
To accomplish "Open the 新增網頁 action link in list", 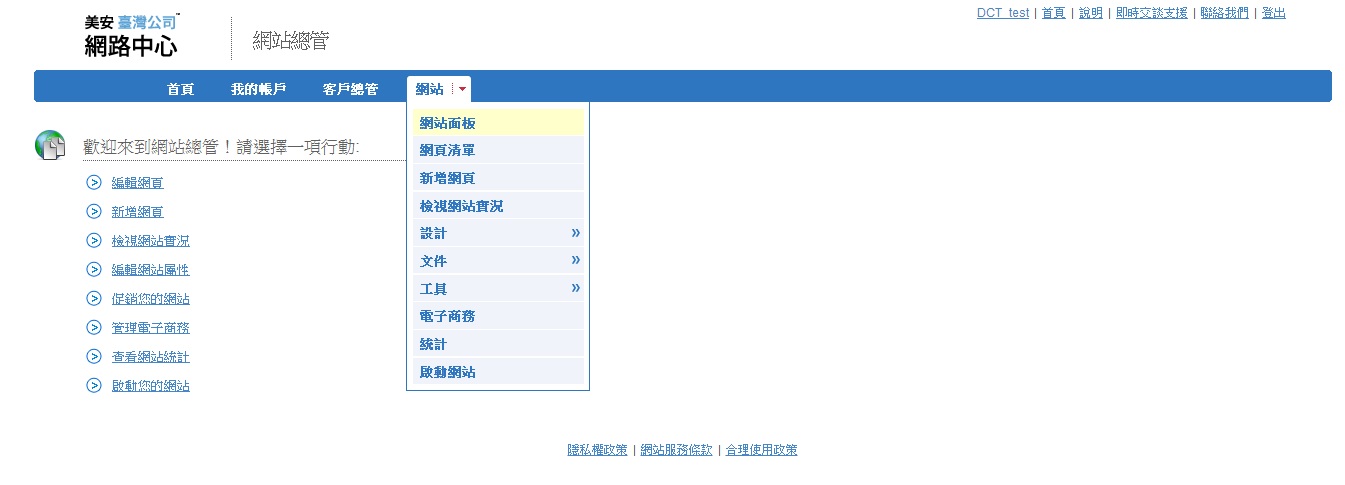I will coord(138,212).
